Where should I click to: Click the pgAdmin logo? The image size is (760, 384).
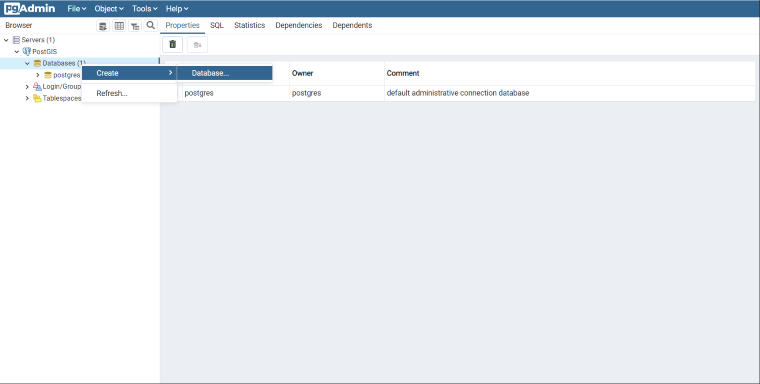click(x=30, y=8)
